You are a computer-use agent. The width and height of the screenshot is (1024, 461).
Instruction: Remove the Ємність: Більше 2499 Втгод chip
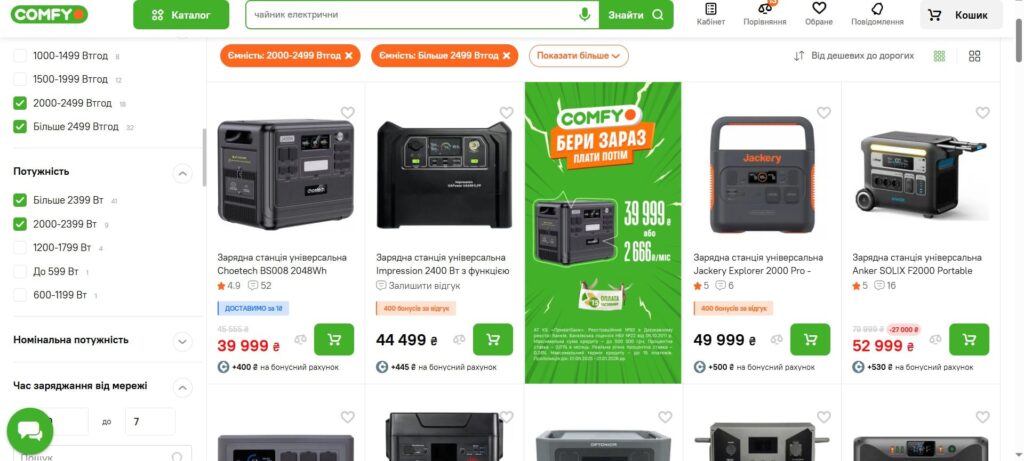pos(506,56)
